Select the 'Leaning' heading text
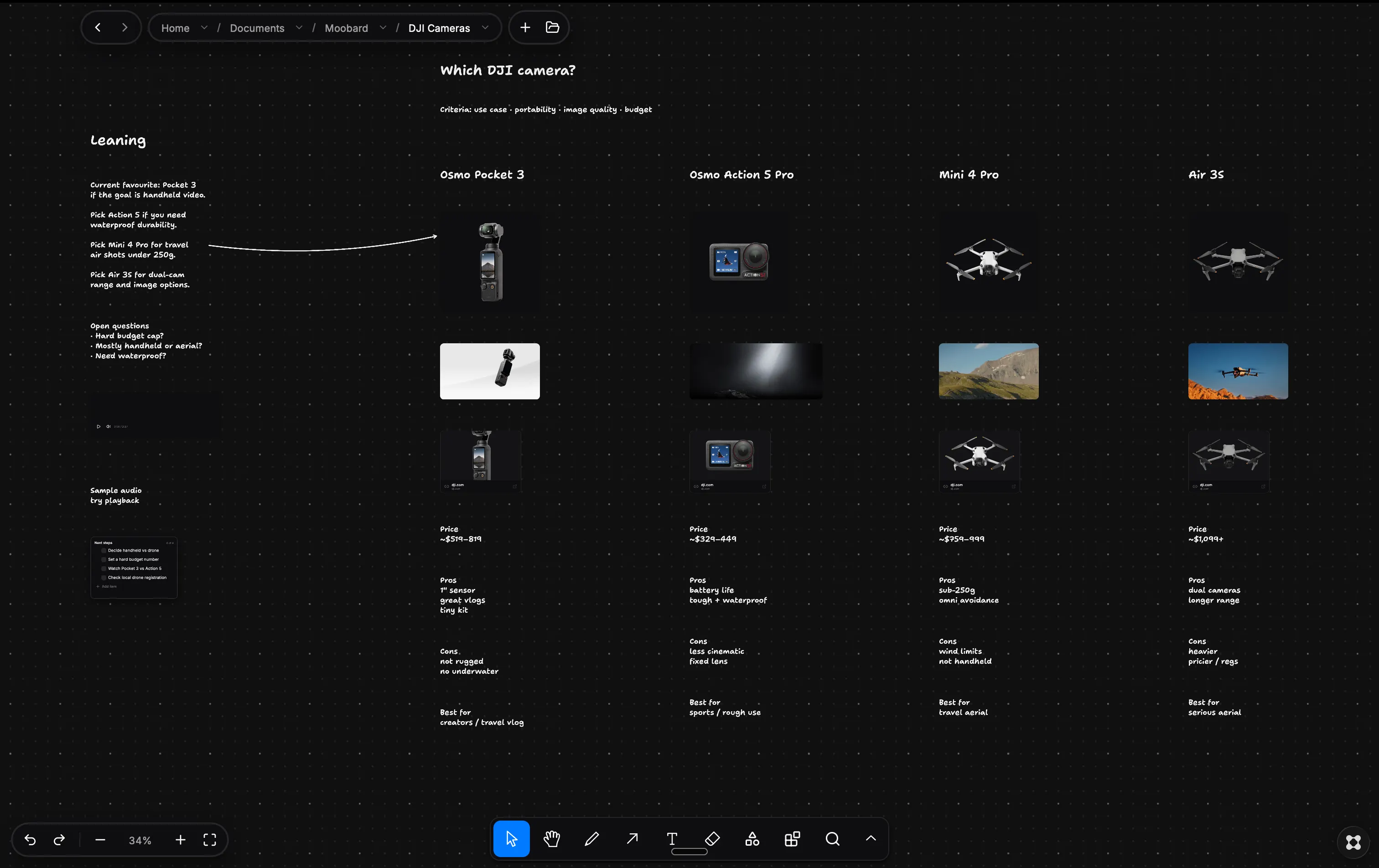 (x=118, y=141)
